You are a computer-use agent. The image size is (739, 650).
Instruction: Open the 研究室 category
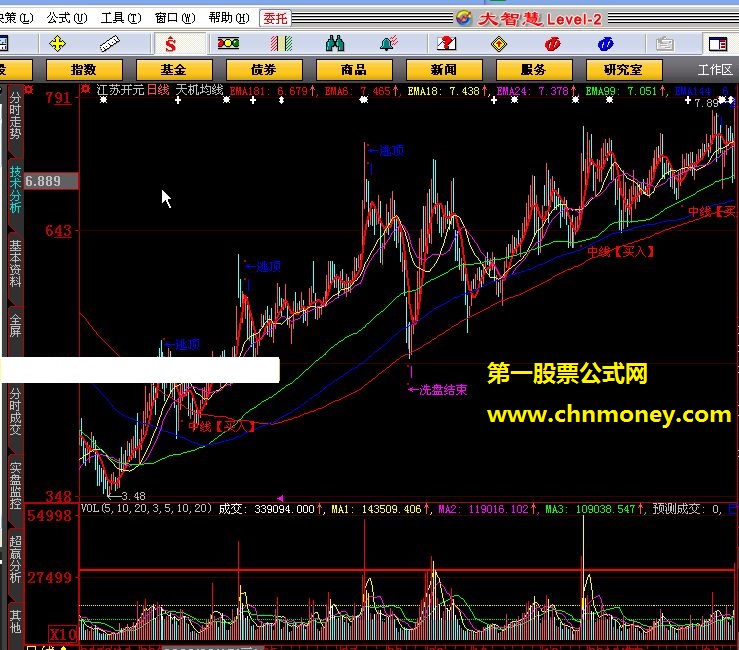(x=624, y=70)
